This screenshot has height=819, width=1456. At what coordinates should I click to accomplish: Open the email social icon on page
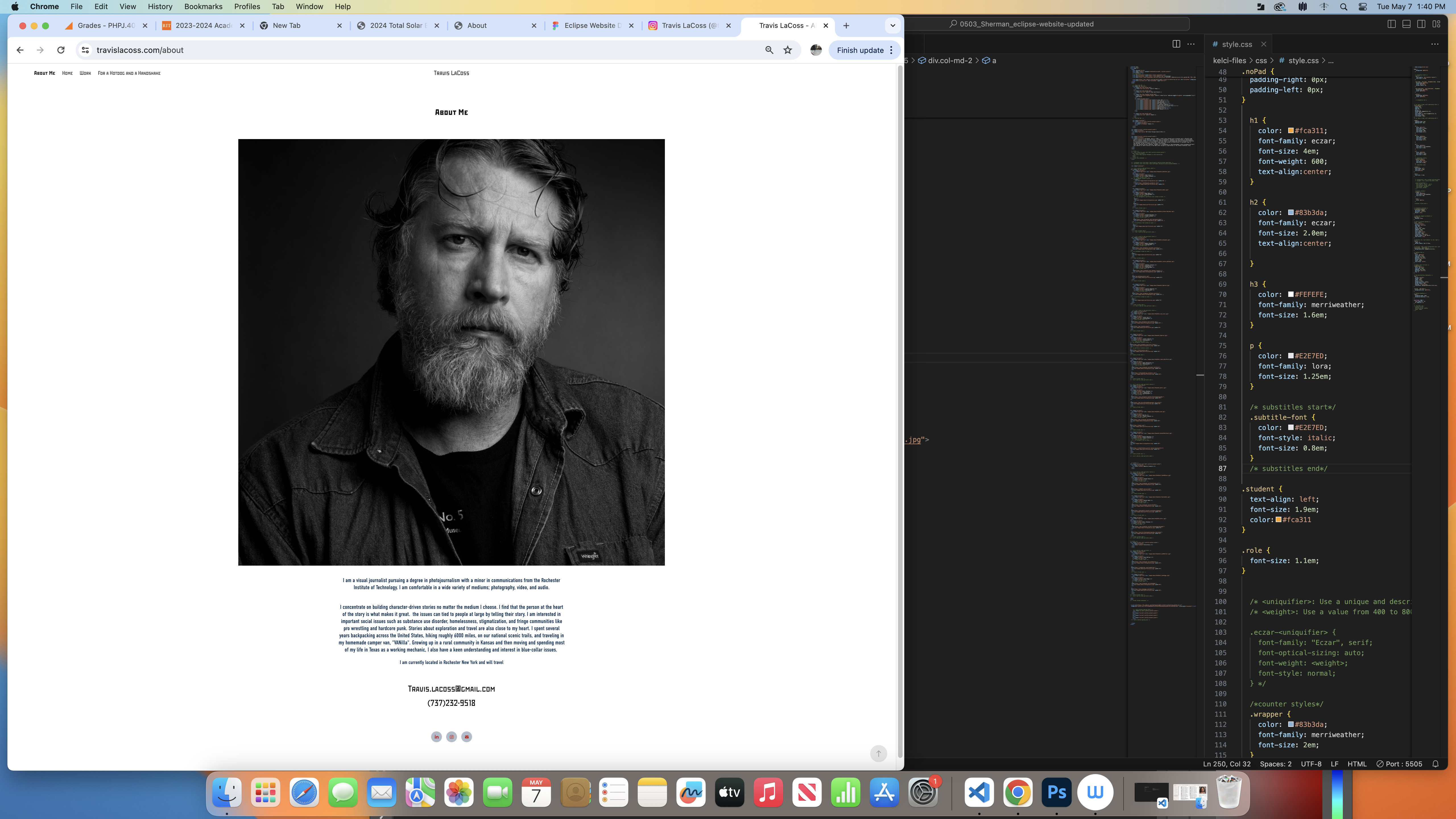pos(466,737)
